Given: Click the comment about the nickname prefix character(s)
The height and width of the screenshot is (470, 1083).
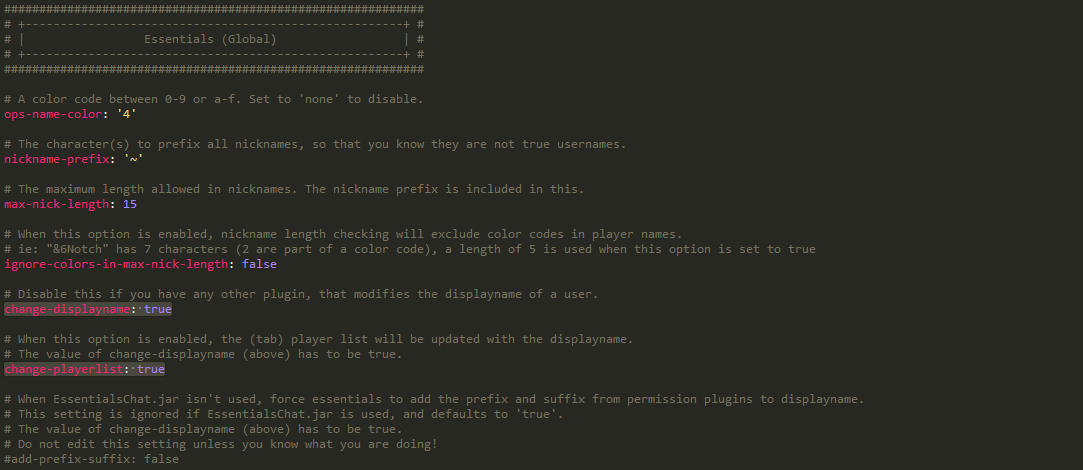Looking at the screenshot, I should [x=315, y=144].
